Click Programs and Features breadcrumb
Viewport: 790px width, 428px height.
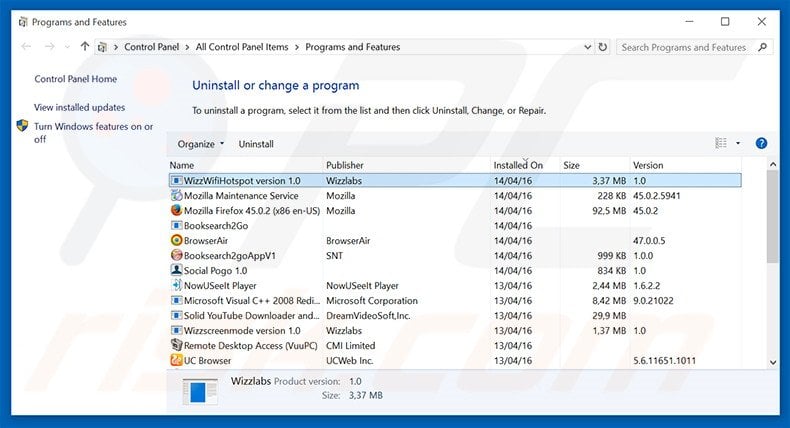(x=353, y=47)
